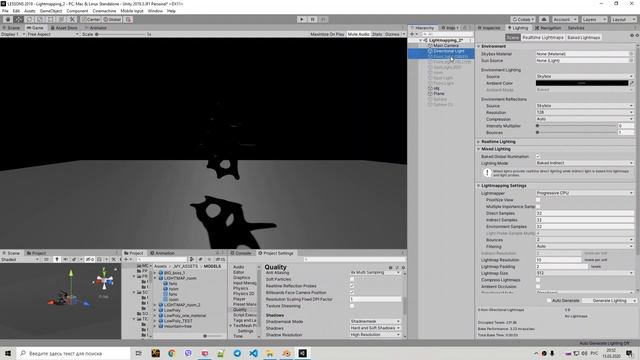Toggle Billboards Face Camera Position checkbox
Viewport: 640px width, 360px height.
coord(352,292)
